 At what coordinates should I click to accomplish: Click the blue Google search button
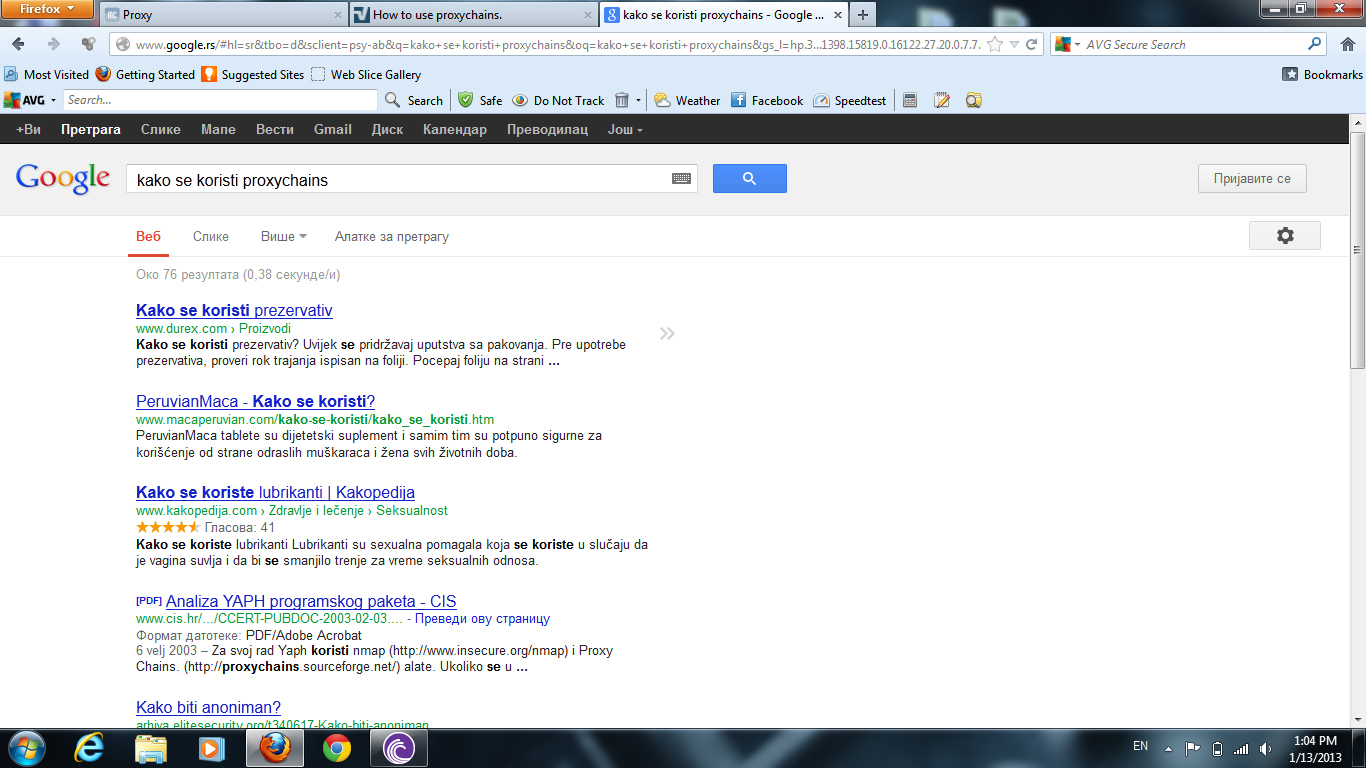[749, 179]
